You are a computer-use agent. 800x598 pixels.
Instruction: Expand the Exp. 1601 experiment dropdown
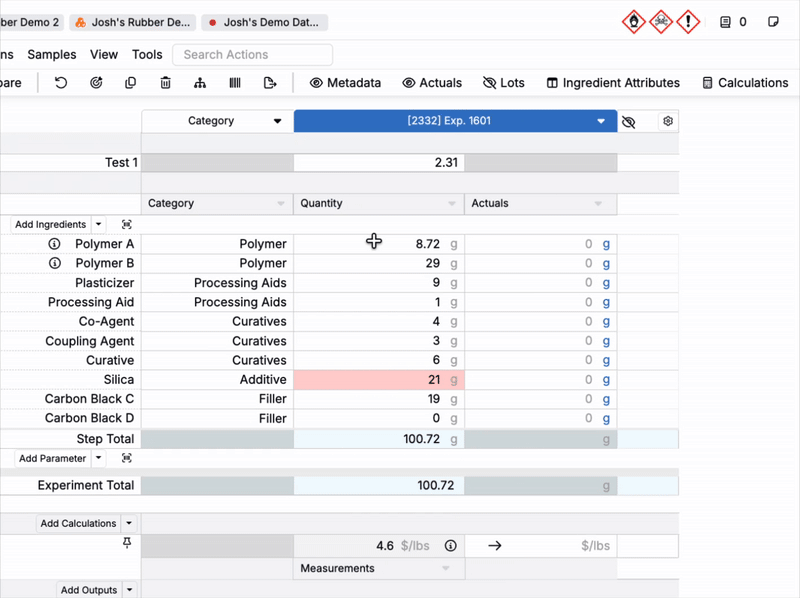pos(601,122)
